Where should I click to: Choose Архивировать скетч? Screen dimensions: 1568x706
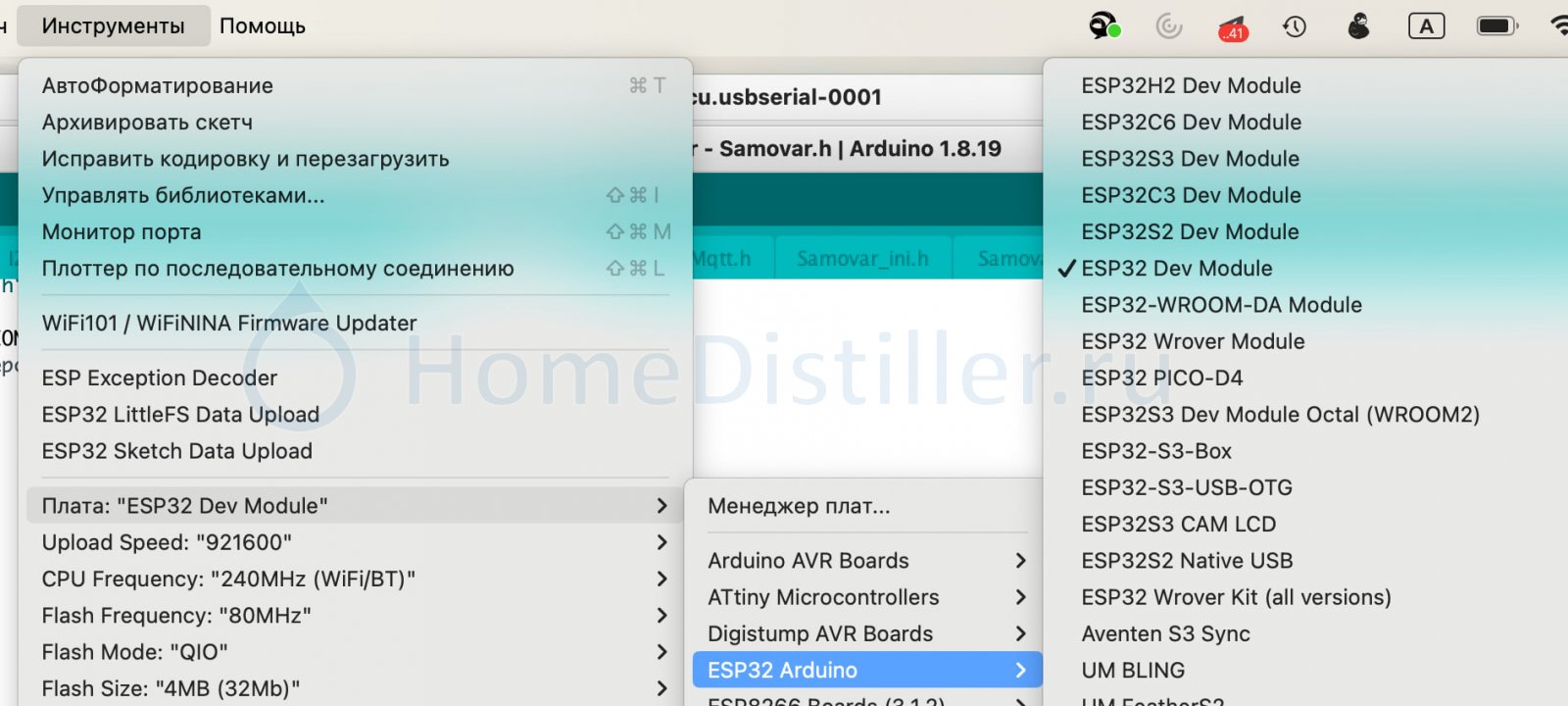pos(355,123)
